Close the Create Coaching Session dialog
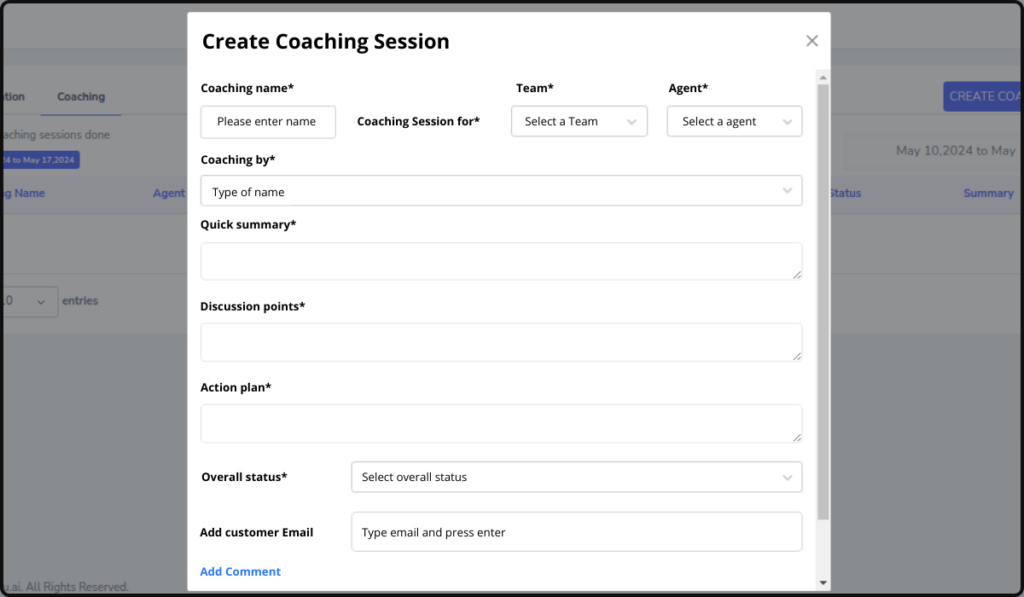The width and height of the screenshot is (1024, 597). 812,41
